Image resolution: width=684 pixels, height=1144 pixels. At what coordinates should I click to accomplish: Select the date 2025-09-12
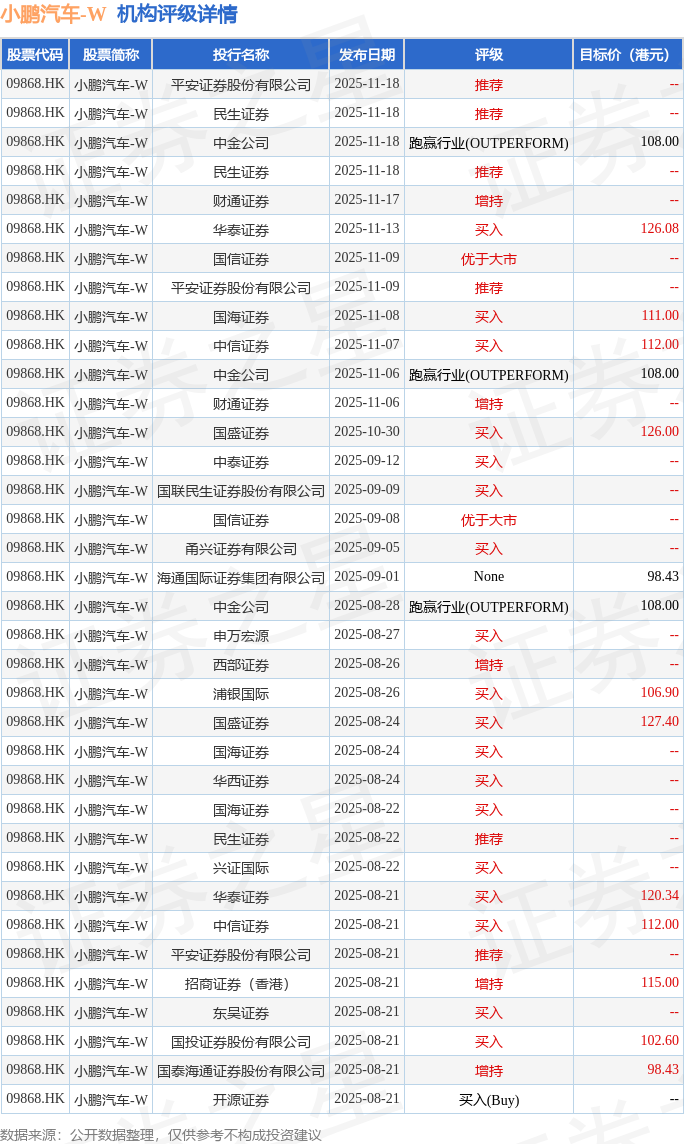pyautogui.click(x=367, y=461)
